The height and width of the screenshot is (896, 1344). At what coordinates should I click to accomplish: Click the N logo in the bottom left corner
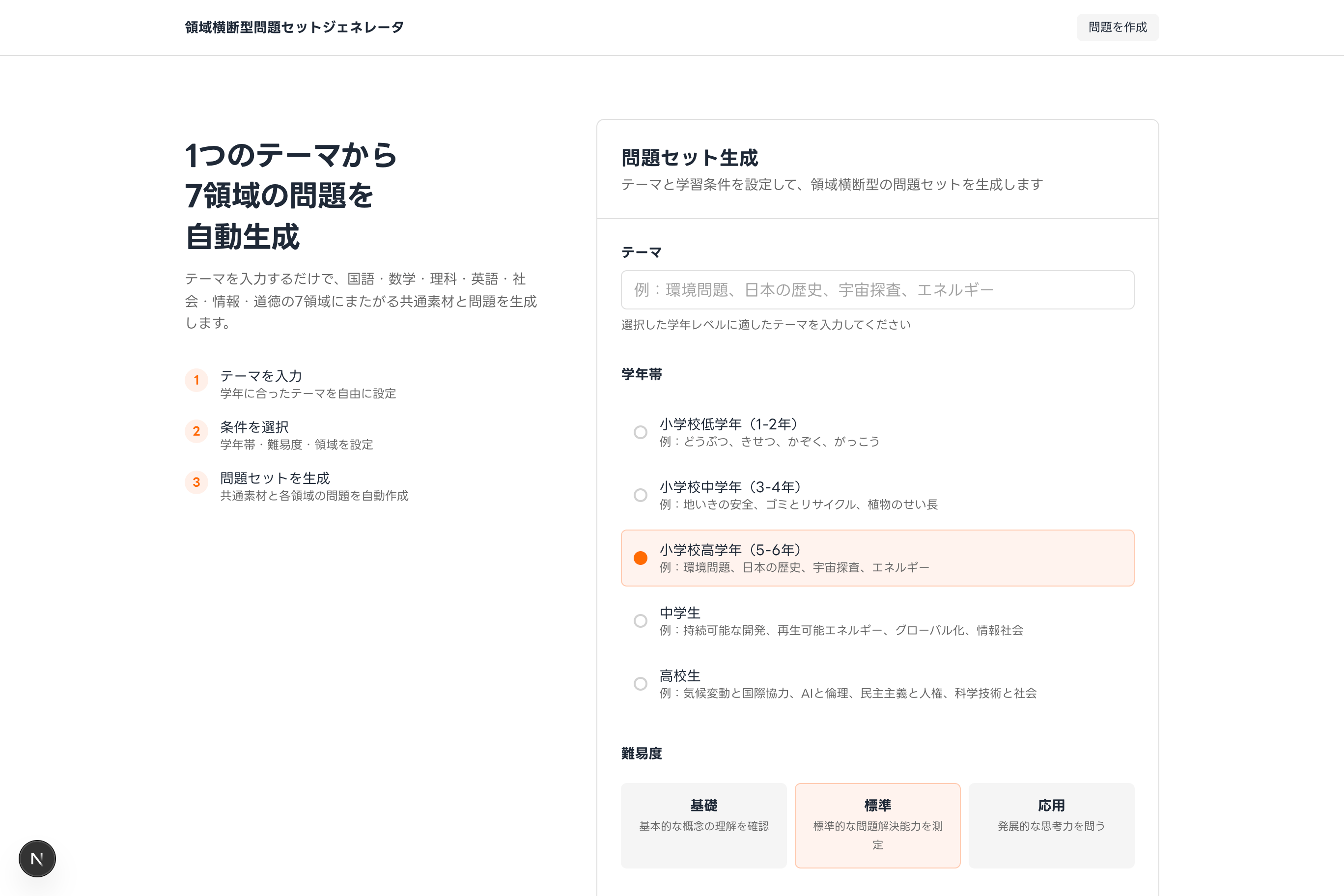(x=36, y=858)
